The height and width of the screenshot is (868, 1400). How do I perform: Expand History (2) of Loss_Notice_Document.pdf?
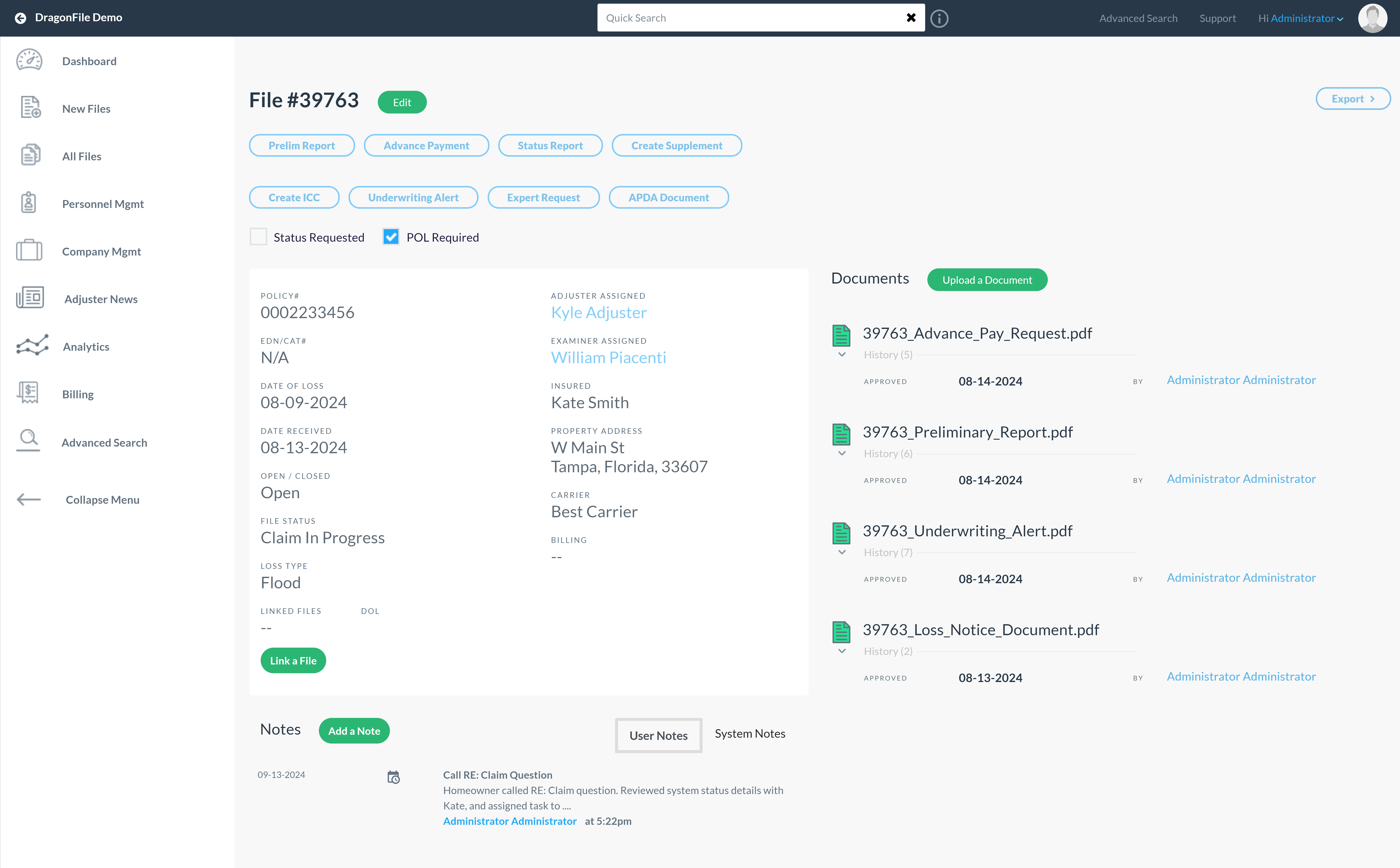(x=842, y=651)
